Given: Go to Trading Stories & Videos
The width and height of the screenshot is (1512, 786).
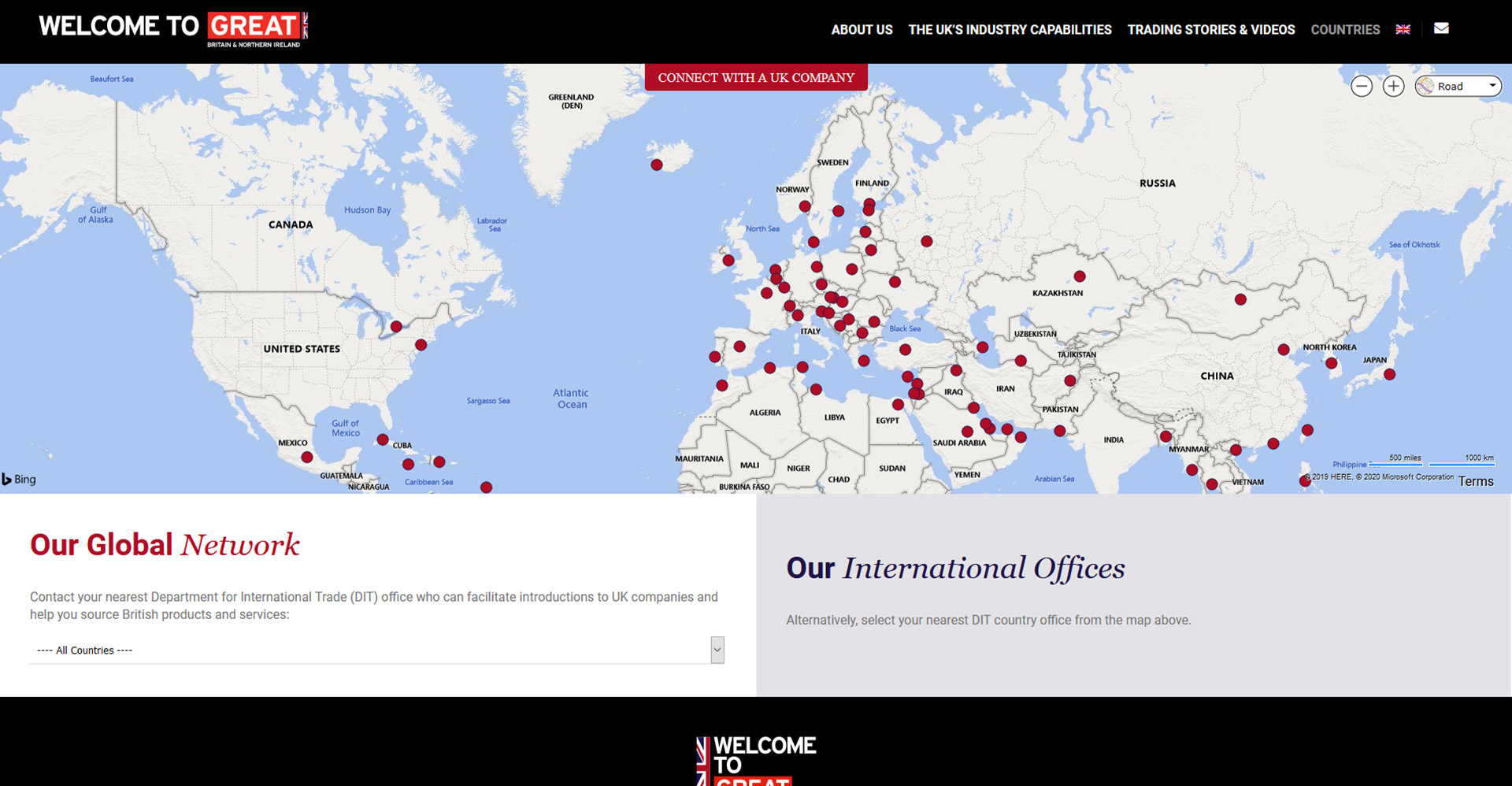Looking at the screenshot, I should pos(1210,30).
